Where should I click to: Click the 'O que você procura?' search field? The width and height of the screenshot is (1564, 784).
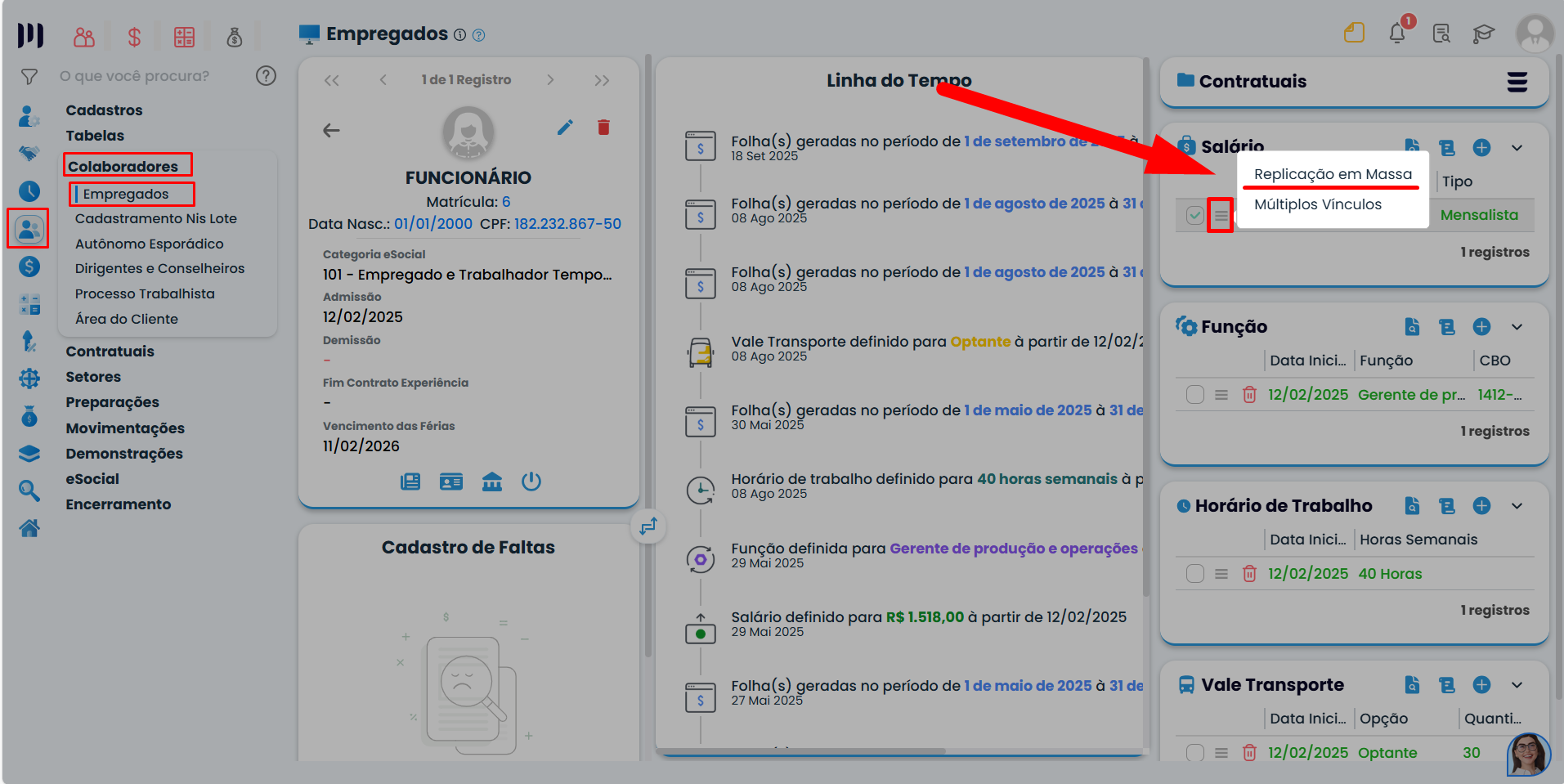click(135, 76)
